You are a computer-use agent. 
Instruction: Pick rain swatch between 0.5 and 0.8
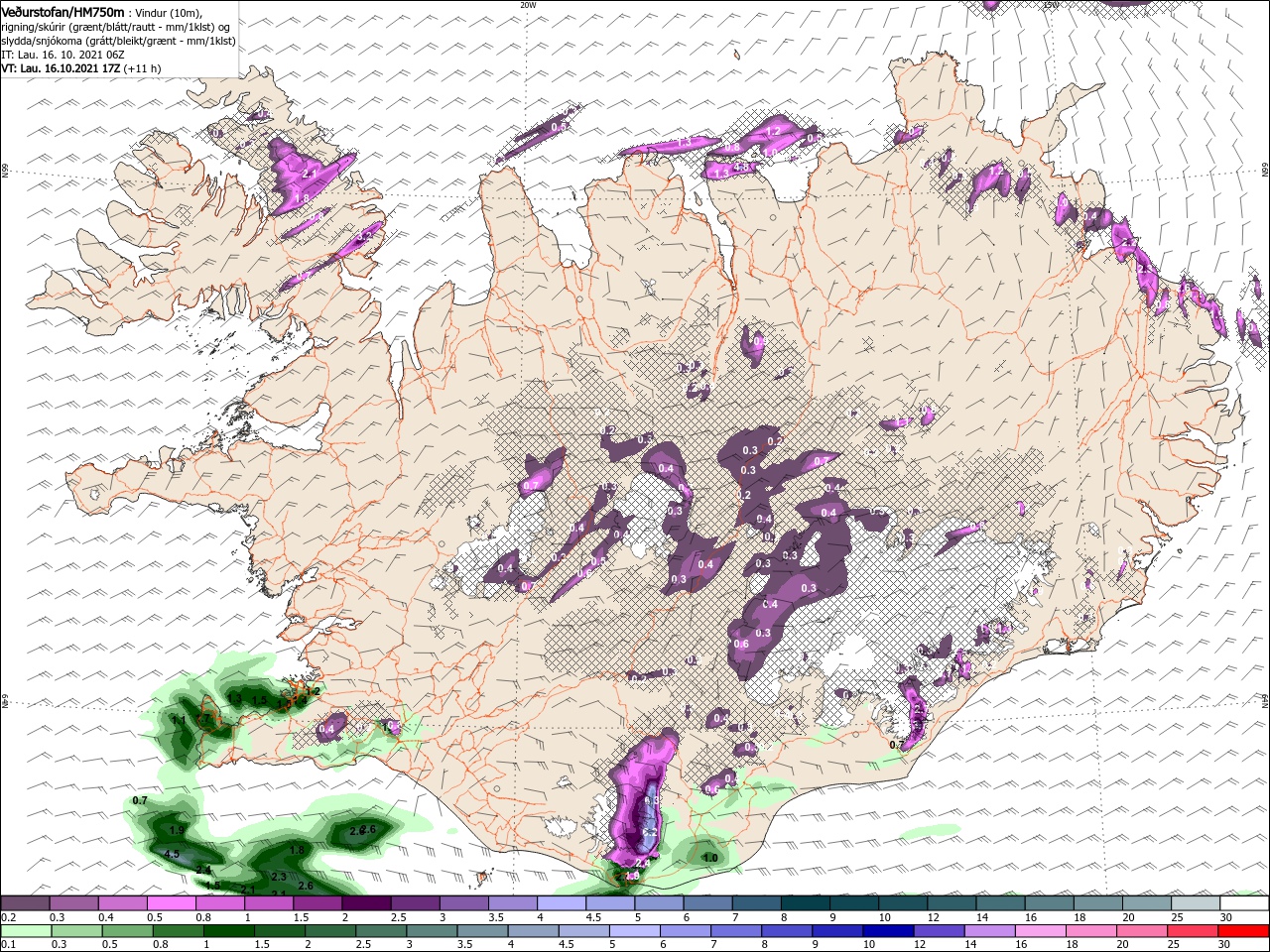127,931
